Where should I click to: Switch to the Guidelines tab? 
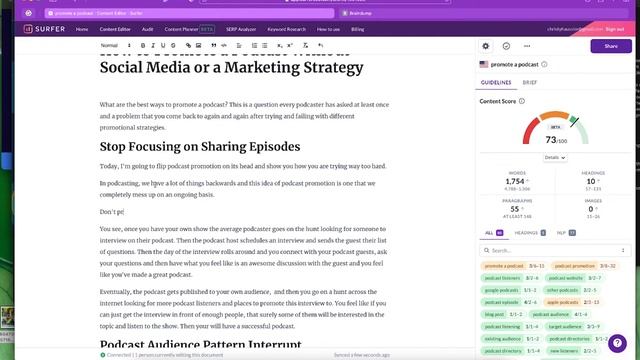(496, 82)
